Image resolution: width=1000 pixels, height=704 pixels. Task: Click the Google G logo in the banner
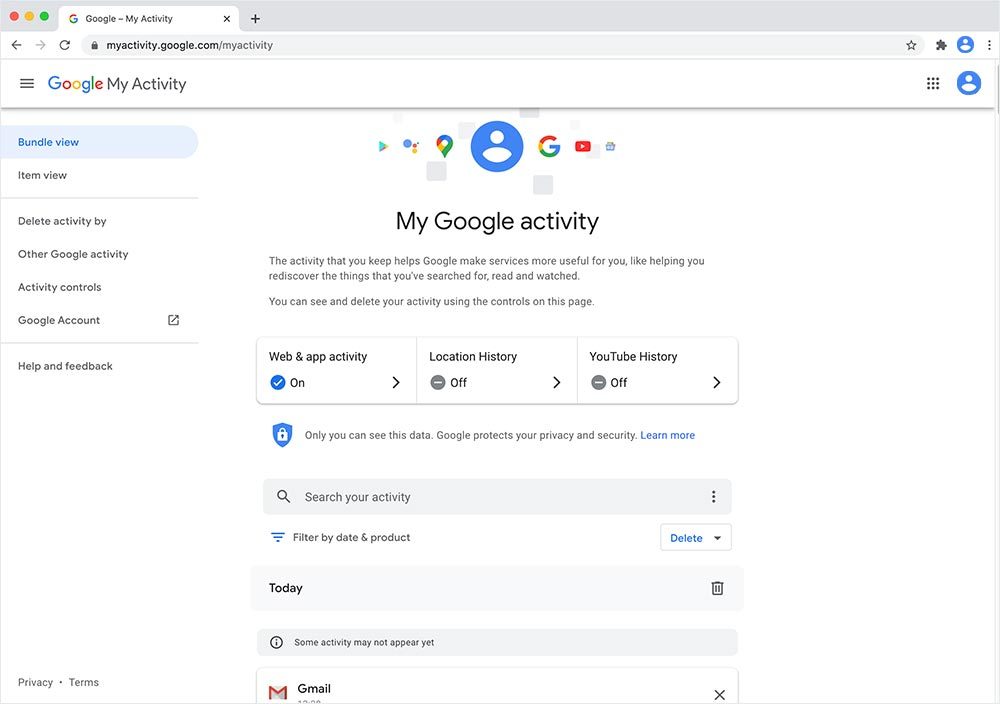coord(549,146)
